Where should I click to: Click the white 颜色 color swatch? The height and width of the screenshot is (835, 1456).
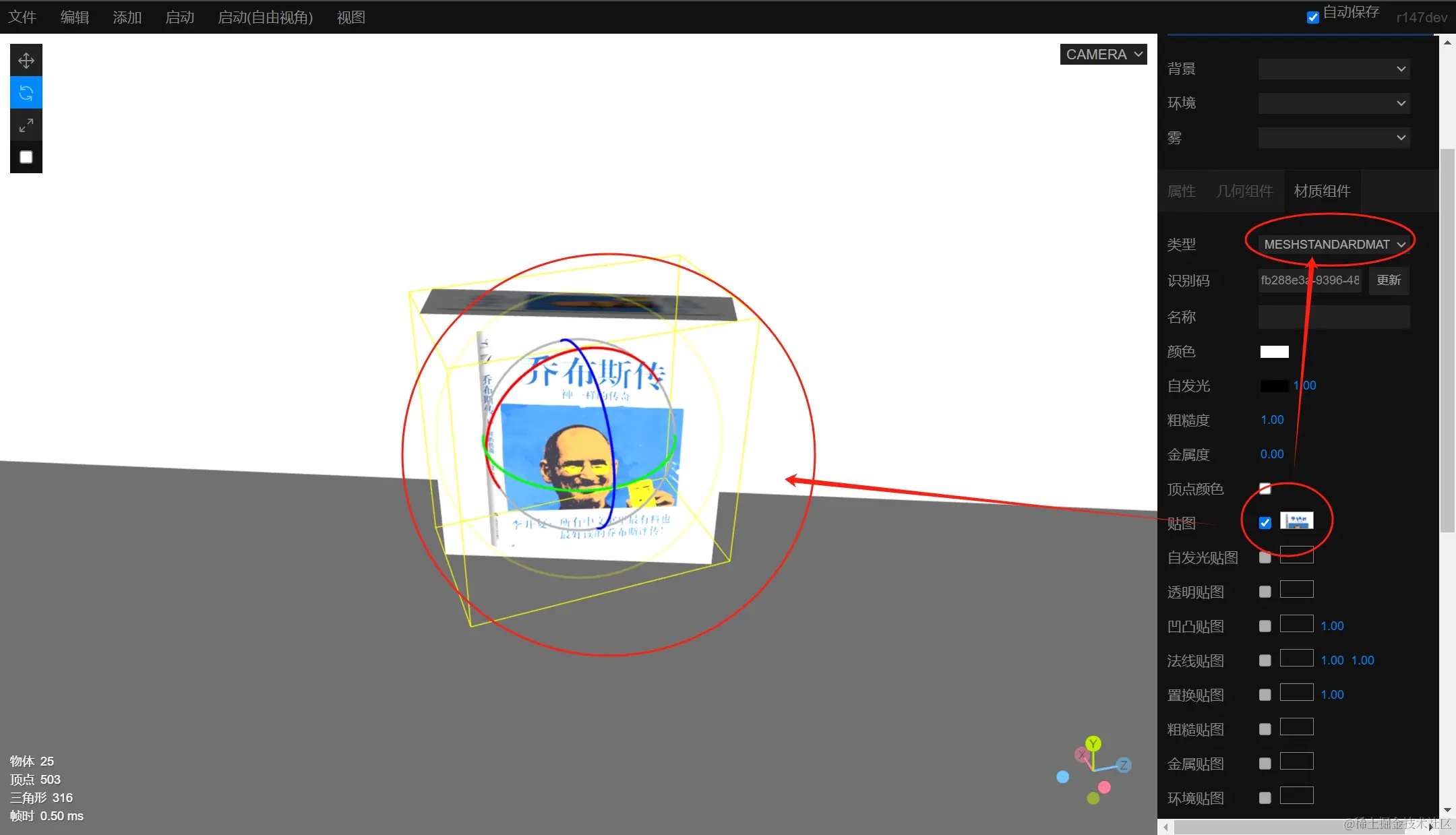pos(1274,352)
